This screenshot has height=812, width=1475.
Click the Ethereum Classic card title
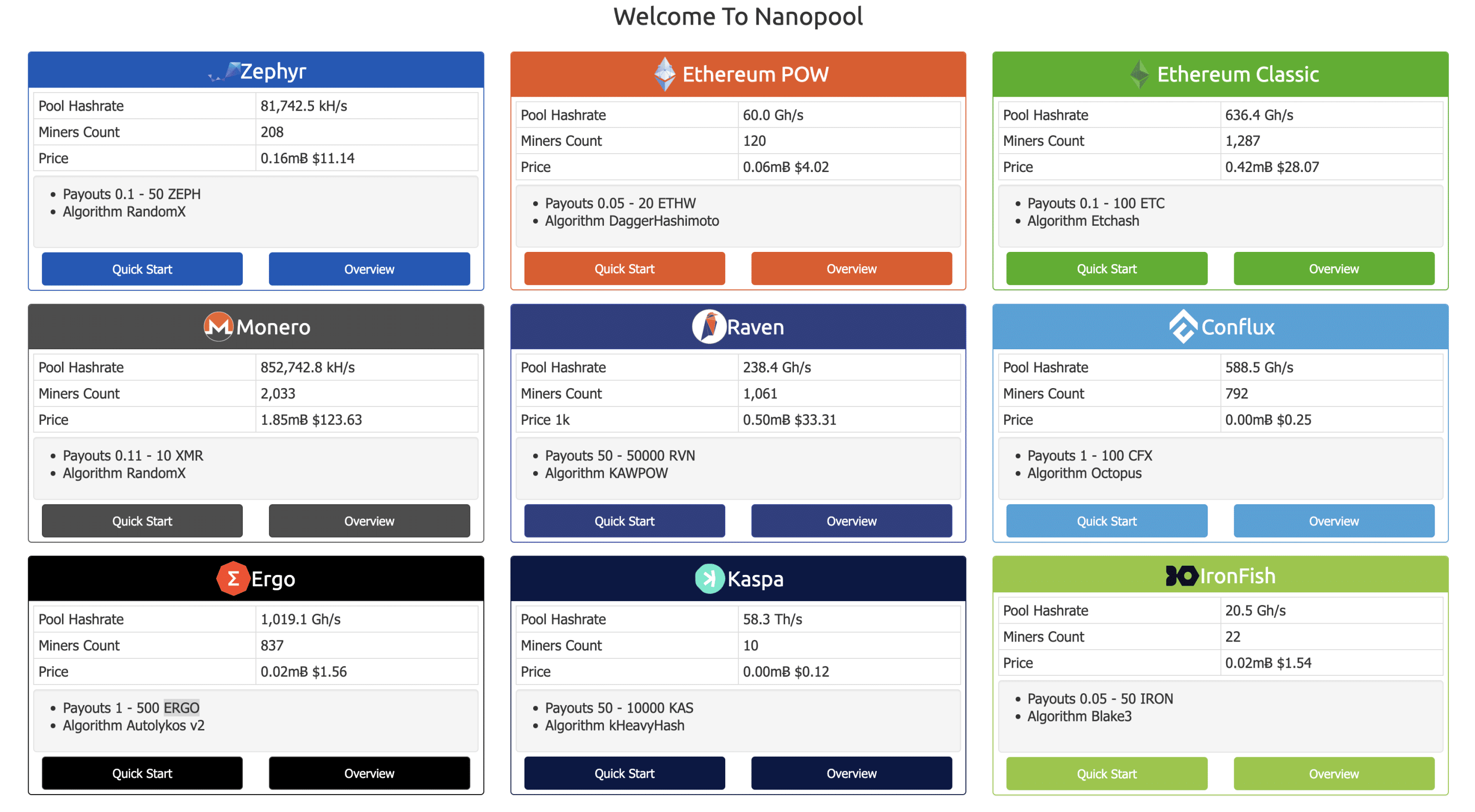coord(1238,74)
